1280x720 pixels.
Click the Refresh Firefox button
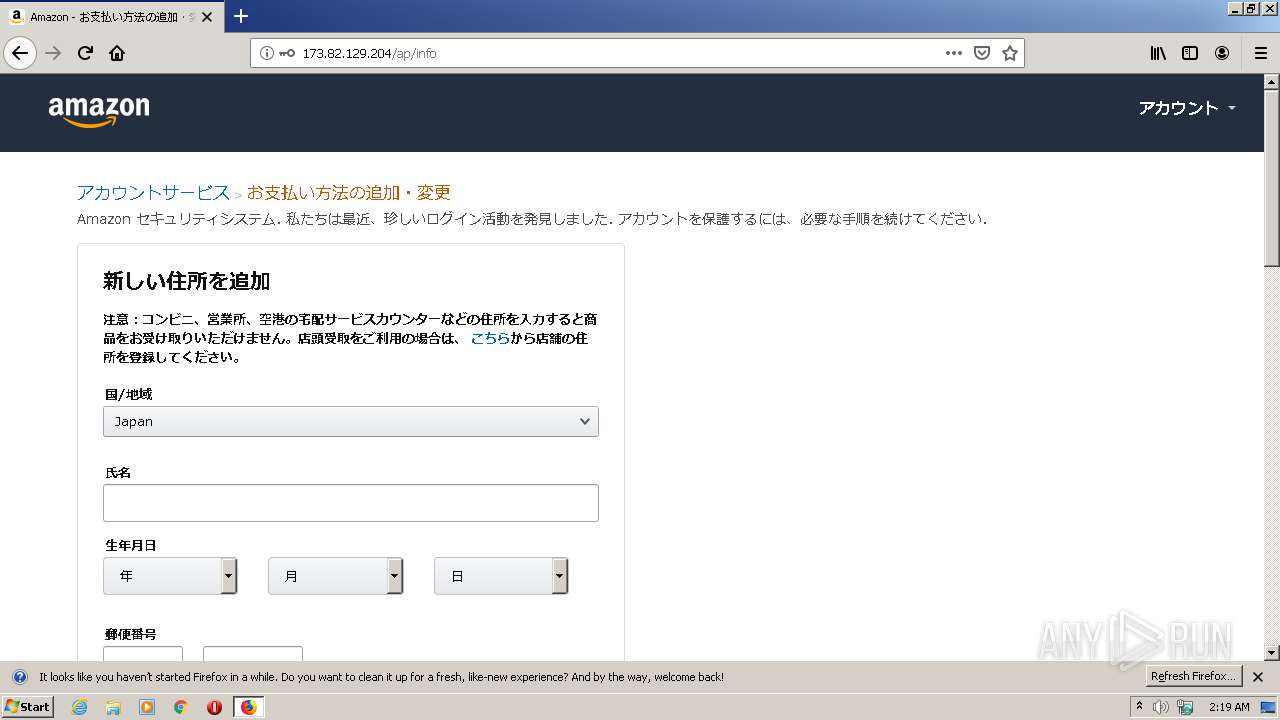1194,677
